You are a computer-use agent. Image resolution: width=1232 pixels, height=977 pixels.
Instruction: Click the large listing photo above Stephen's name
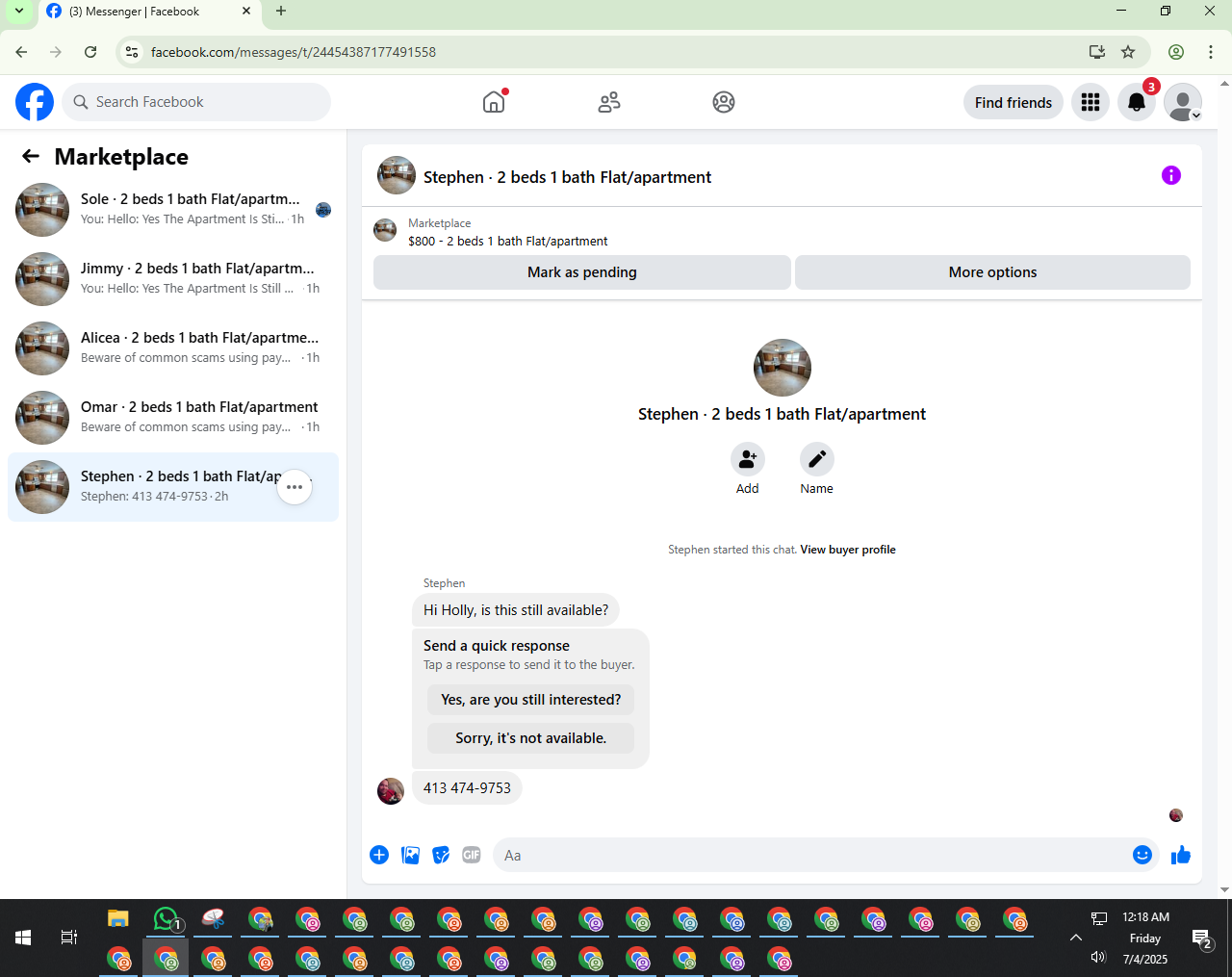pyautogui.click(x=783, y=368)
